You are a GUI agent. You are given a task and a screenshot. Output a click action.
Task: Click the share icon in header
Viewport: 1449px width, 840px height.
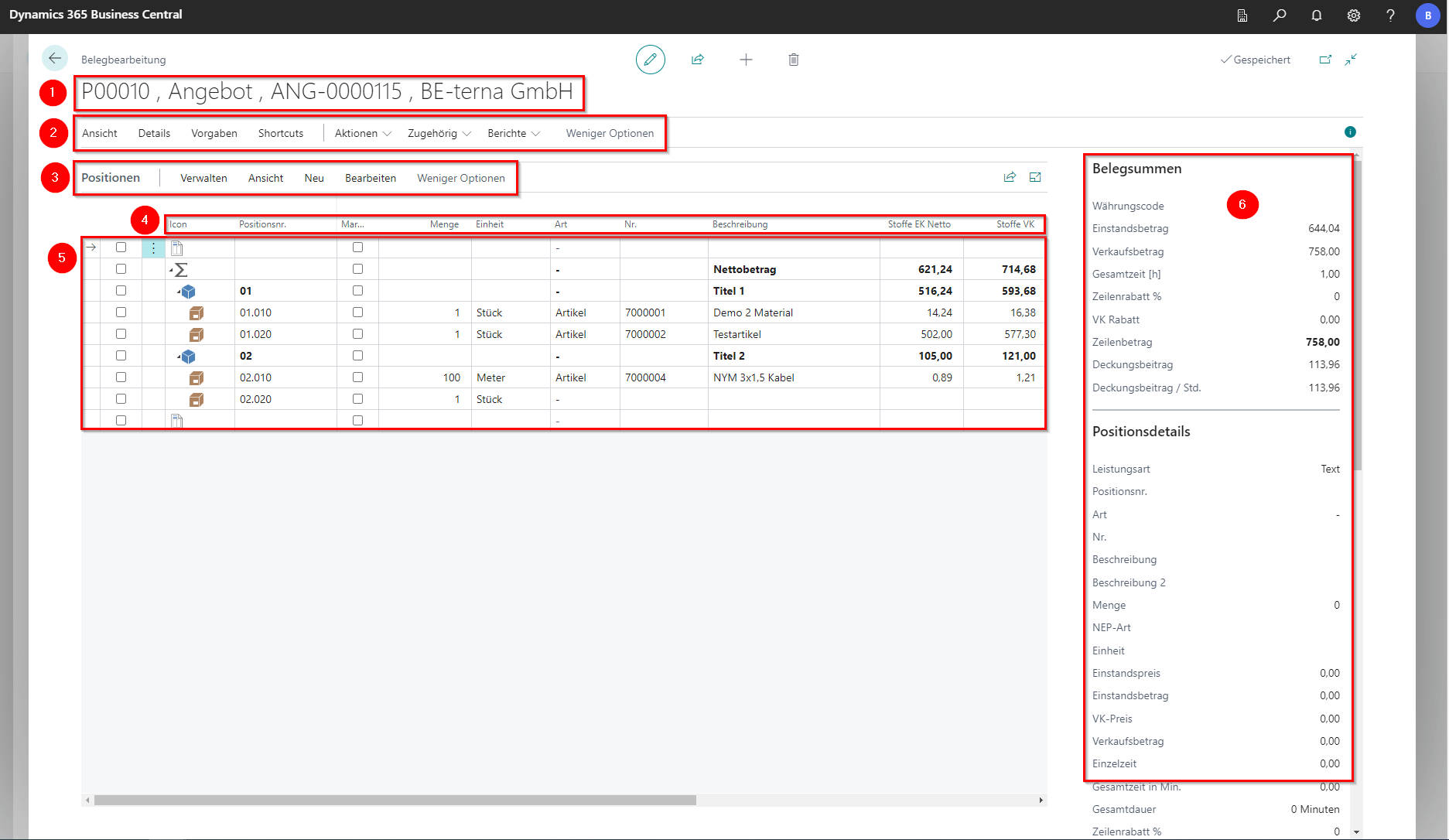click(x=697, y=60)
